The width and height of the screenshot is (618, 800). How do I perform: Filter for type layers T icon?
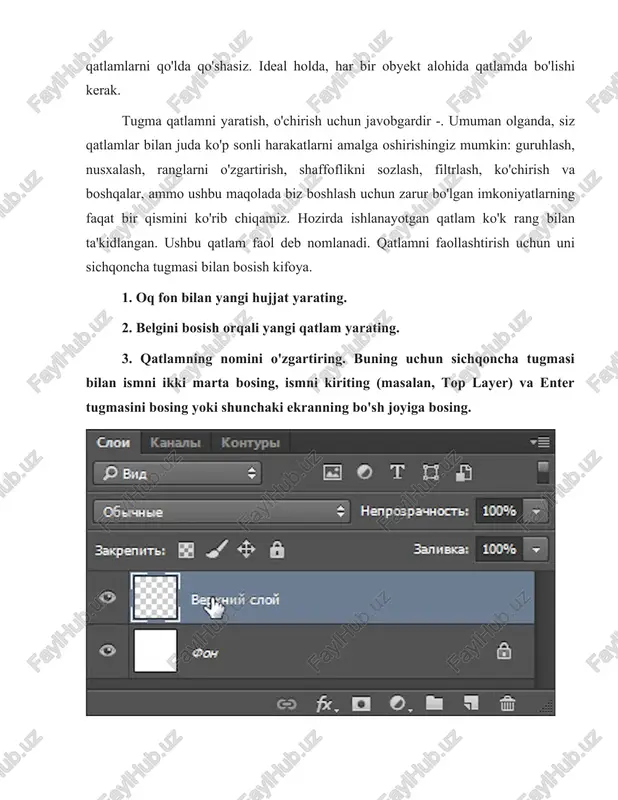click(397, 472)
